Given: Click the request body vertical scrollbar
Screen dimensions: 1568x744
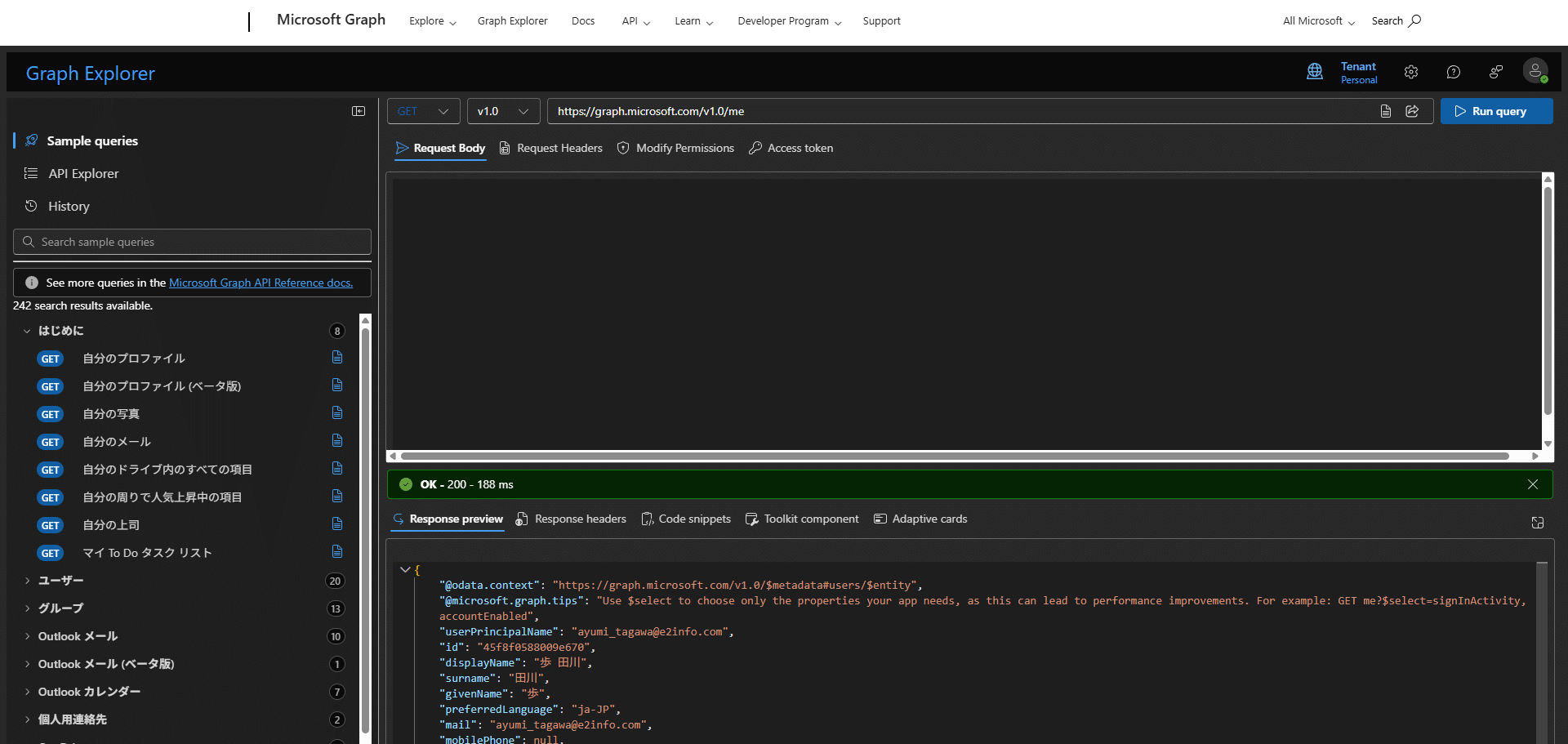Looking at the screenshot, I should (x=1548, y=301).
